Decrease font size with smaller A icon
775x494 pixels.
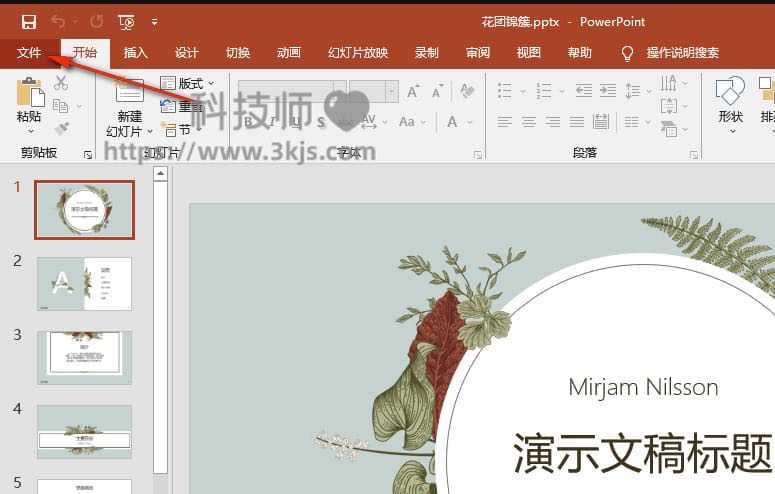(x=437, y=91)
